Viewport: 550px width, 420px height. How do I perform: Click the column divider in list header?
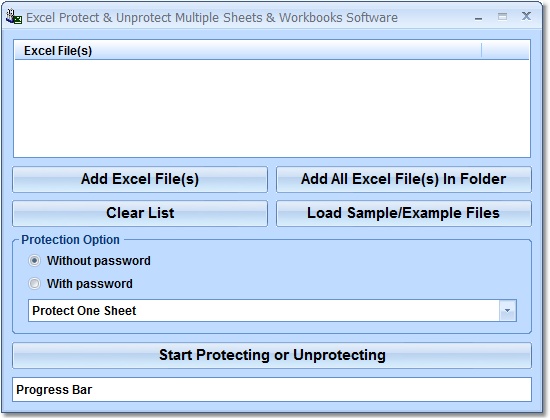(x=482, y=51)
